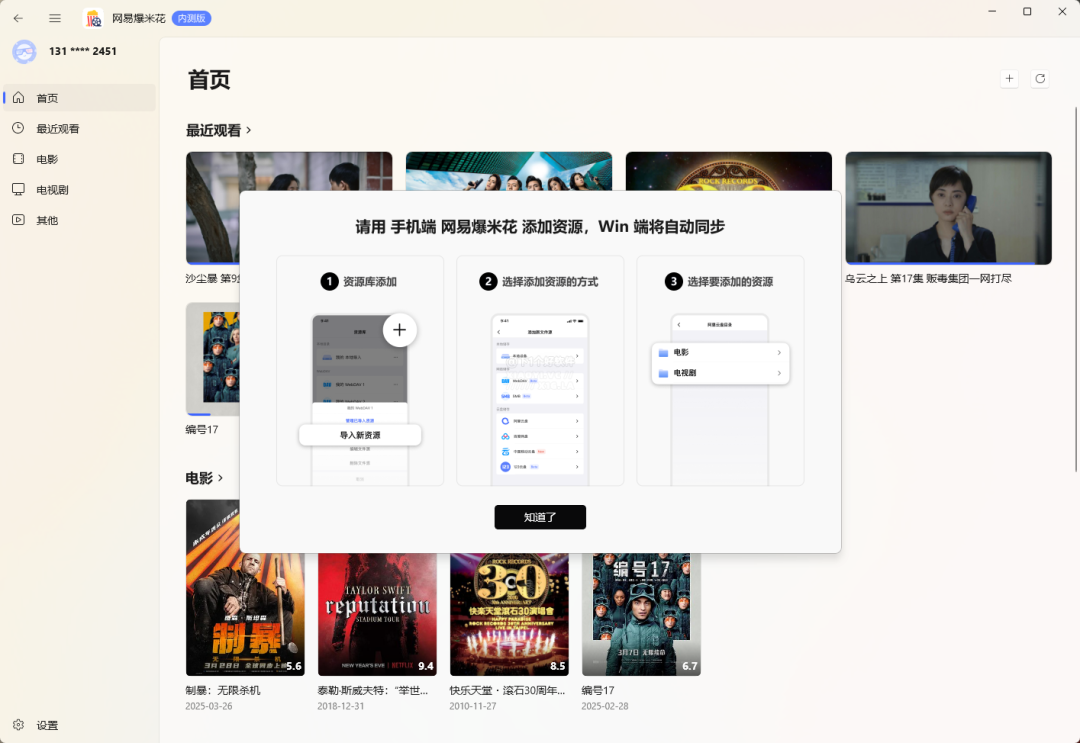Screen dimensions: 1080x743
Task: Click the 6.7 rating on 编号17 poster
Action: click(x=690, y=666)
